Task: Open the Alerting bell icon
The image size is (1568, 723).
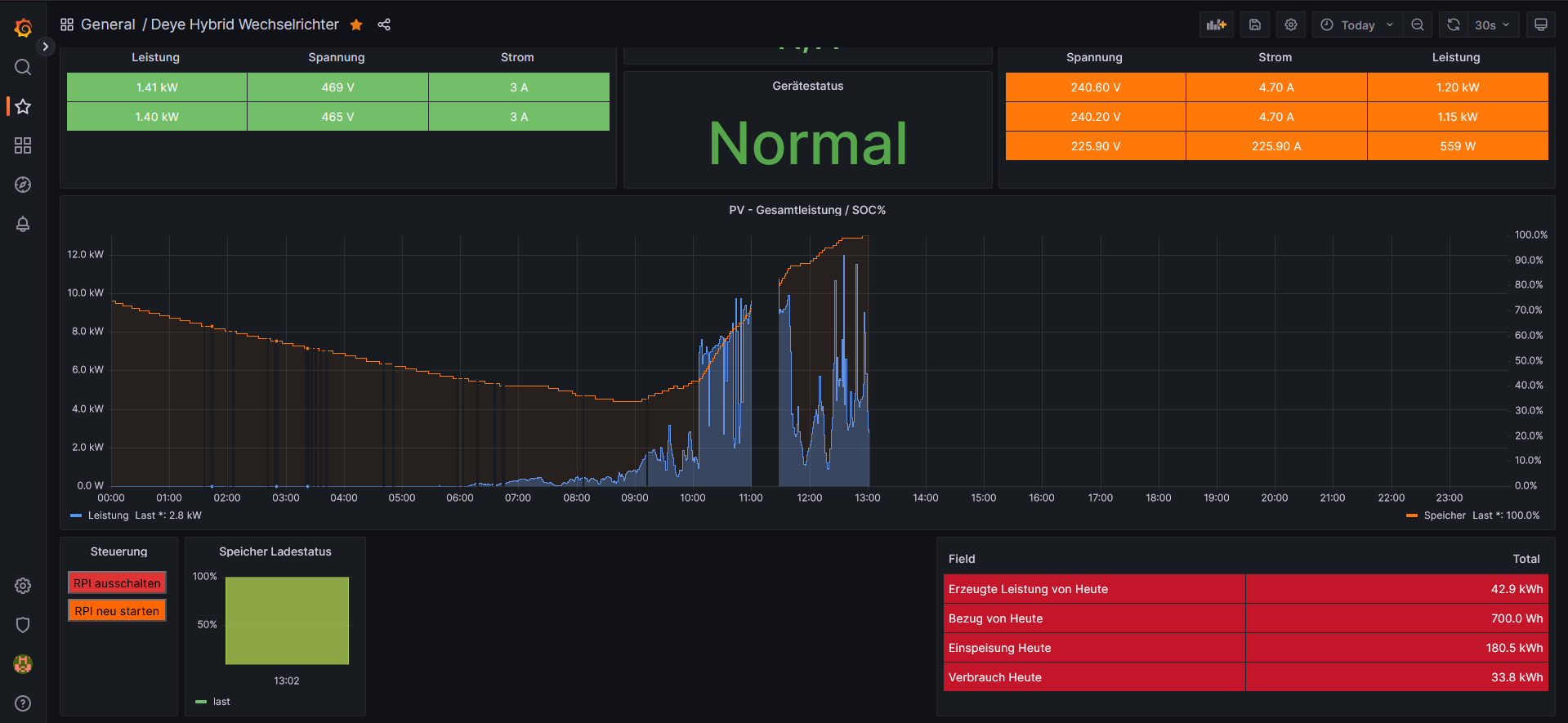Action: tap(23, 224)
